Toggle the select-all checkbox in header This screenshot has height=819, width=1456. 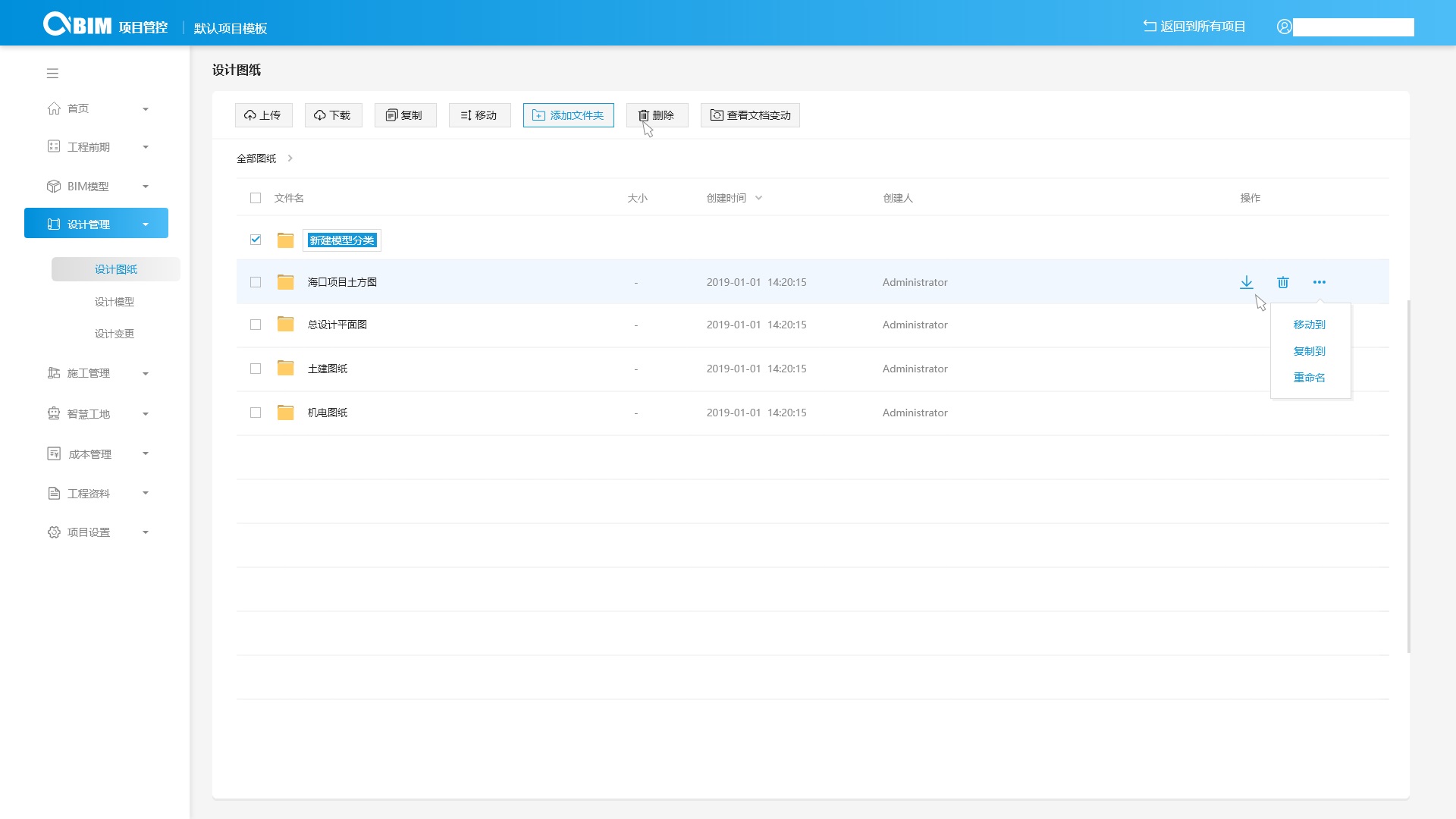point(256,198)
